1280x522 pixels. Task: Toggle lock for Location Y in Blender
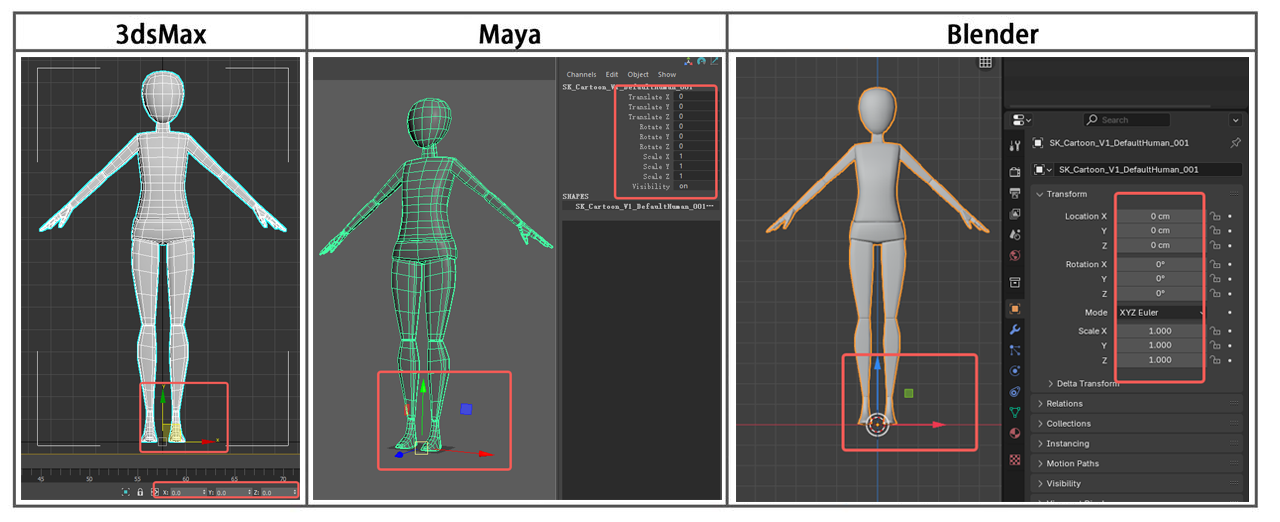pyautogui.click(x=1215, y=230)
